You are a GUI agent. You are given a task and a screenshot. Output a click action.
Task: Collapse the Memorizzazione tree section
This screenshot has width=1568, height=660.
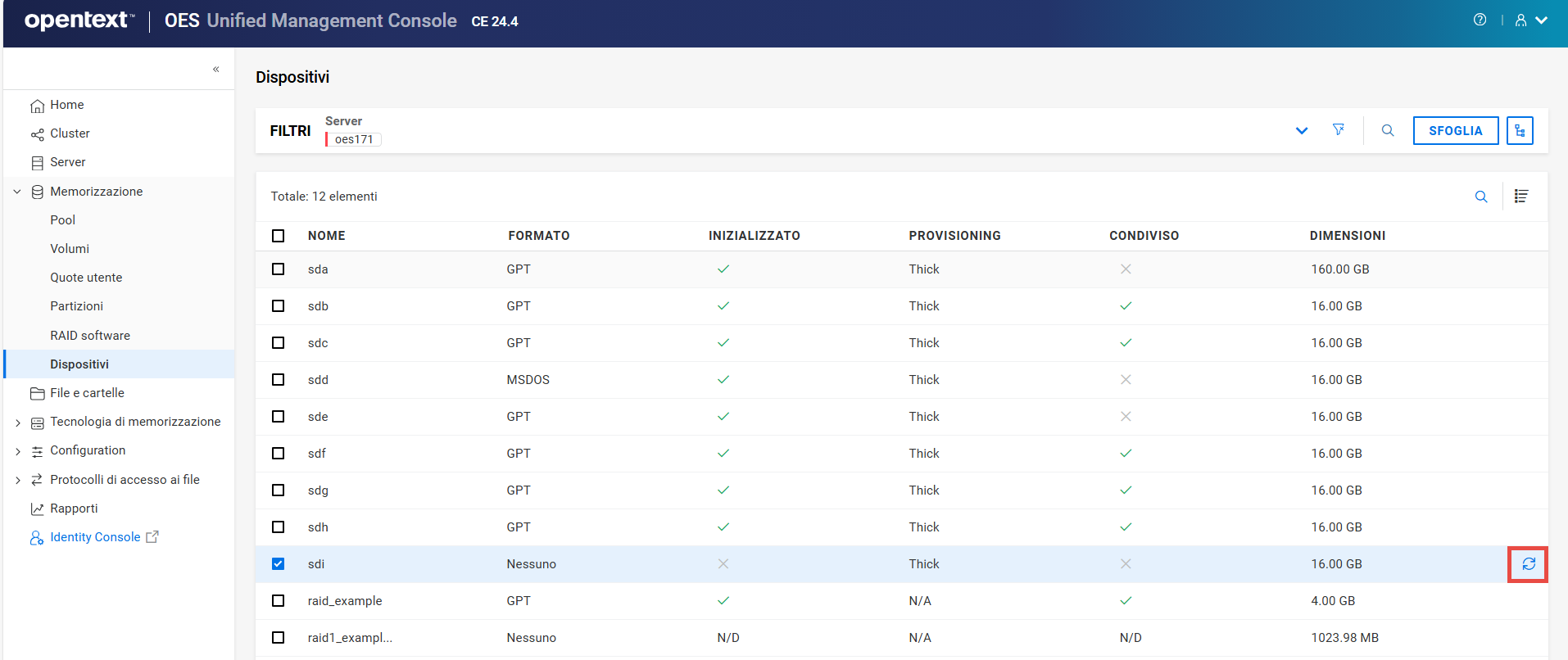click(18, 192)
